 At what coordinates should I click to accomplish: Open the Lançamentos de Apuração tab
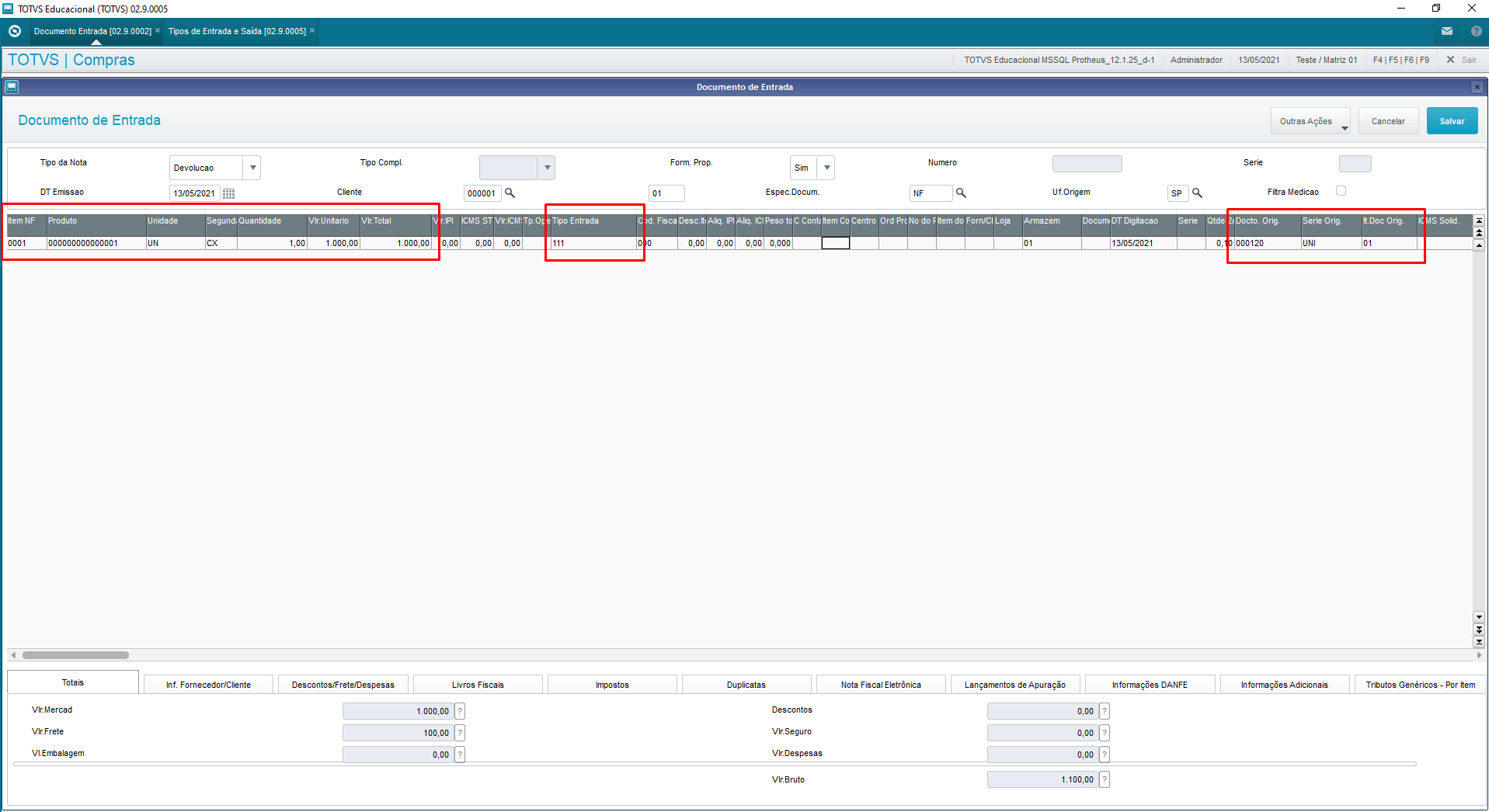click(x=1015, y=685)
